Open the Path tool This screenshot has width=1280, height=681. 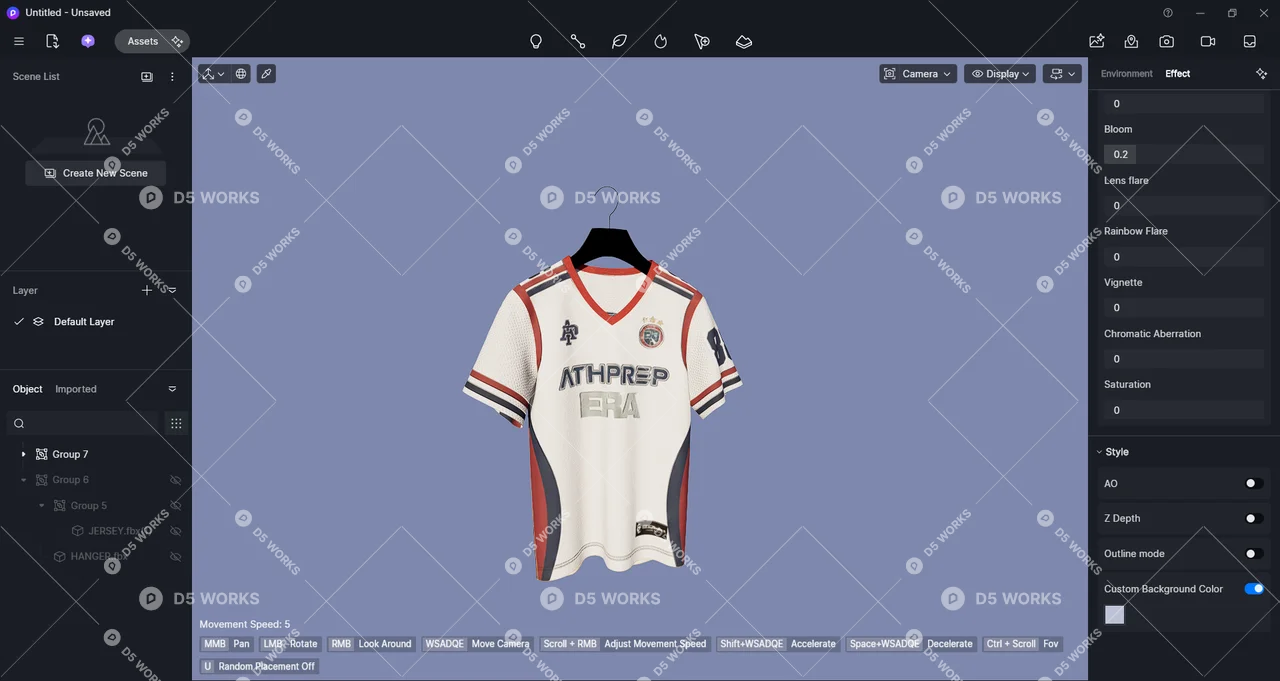[577, 41]
